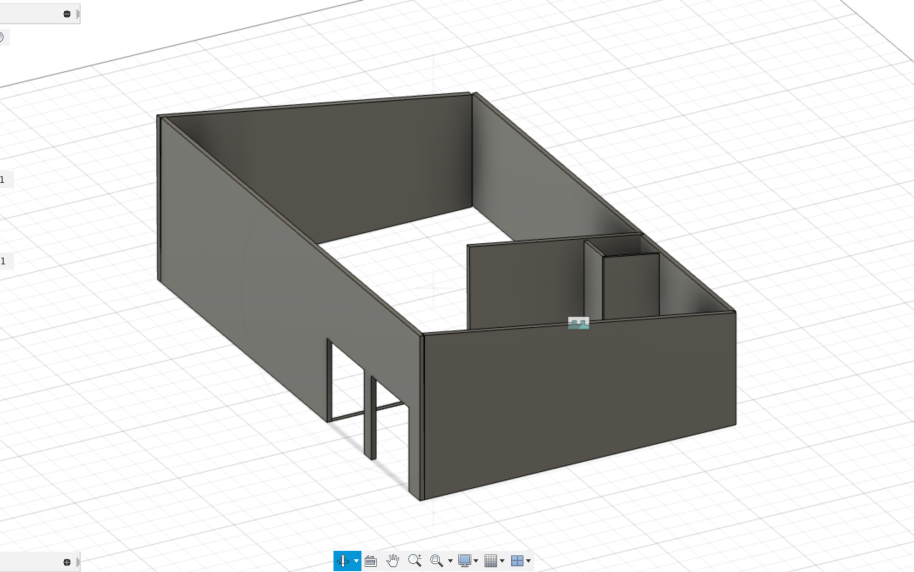Click the Zoom Window/Fit icon
914x572 pixels.
[436, 561]
